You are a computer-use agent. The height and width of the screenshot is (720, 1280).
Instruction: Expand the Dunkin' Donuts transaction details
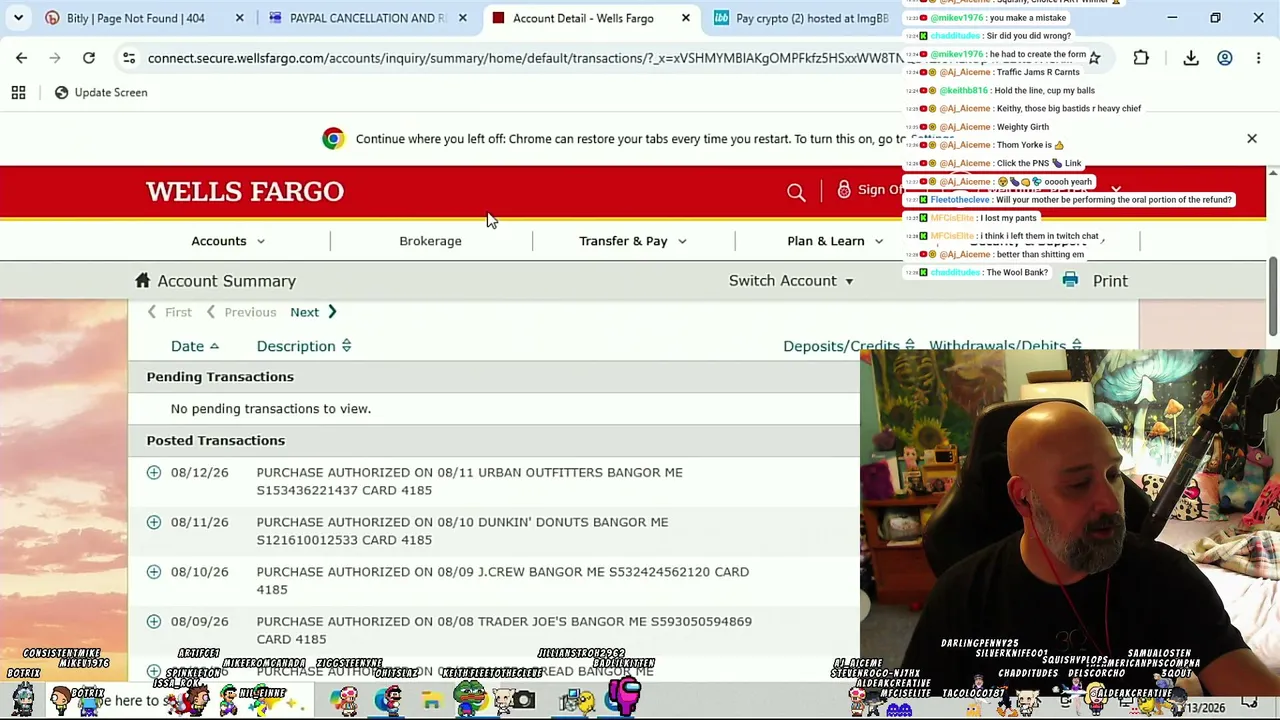tap(154, 522)
